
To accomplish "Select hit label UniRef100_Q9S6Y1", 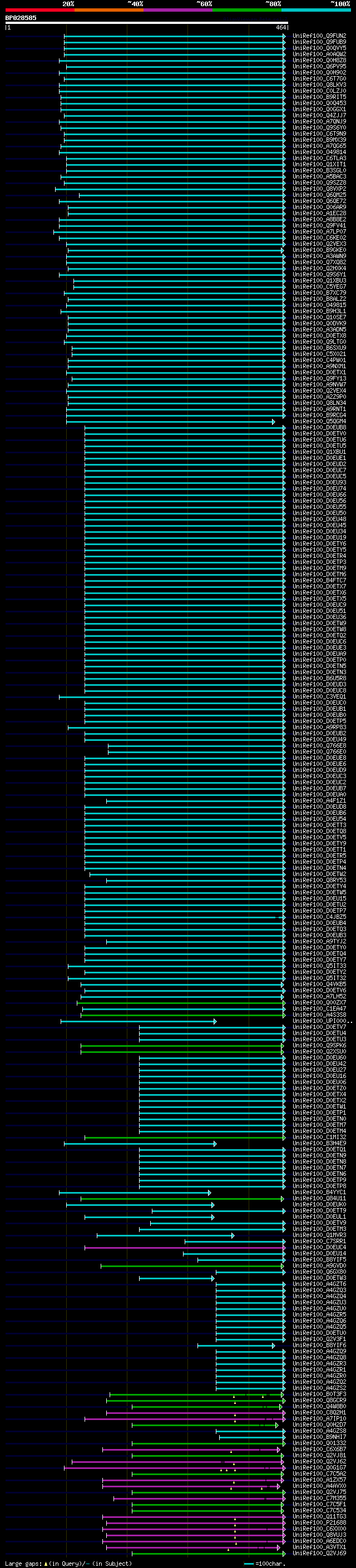I will [319, 275].
